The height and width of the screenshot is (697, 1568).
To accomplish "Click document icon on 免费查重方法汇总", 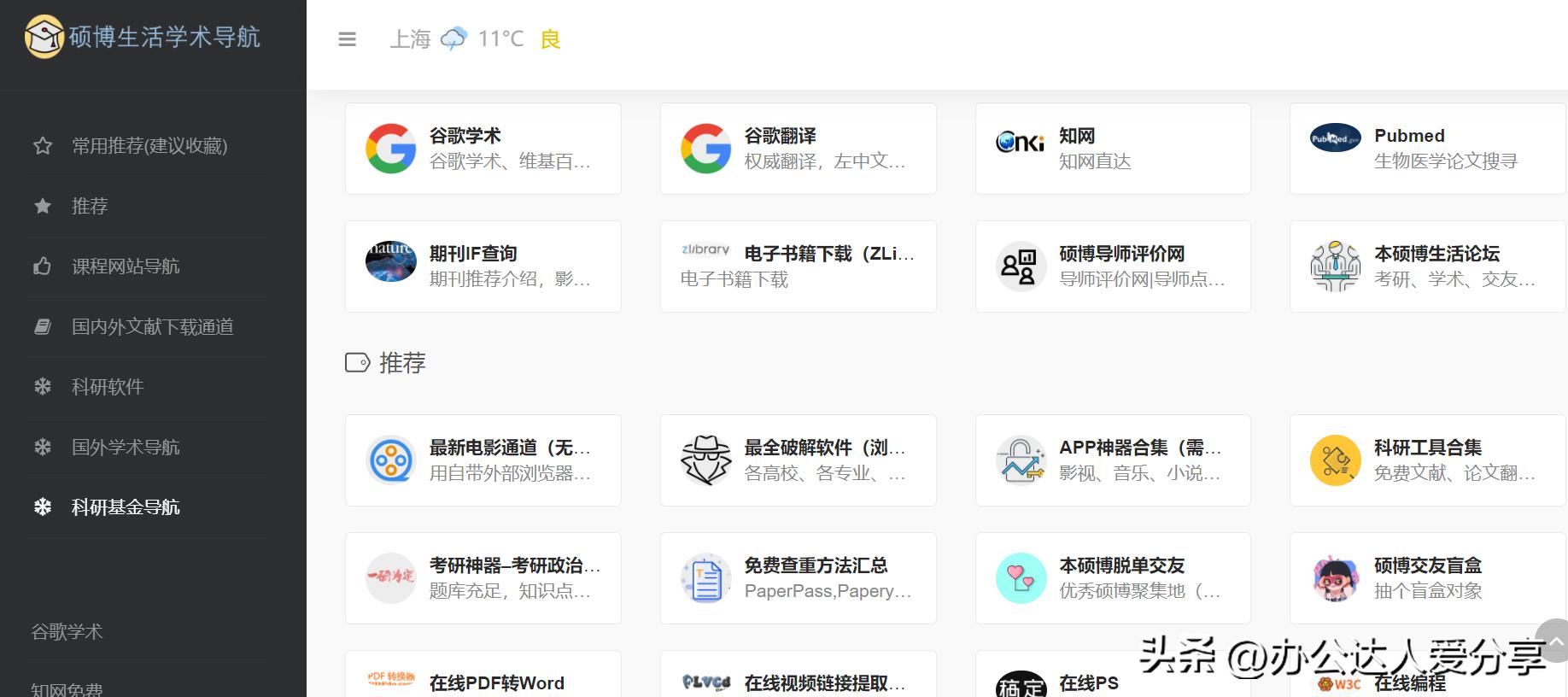I will (706, 578).
